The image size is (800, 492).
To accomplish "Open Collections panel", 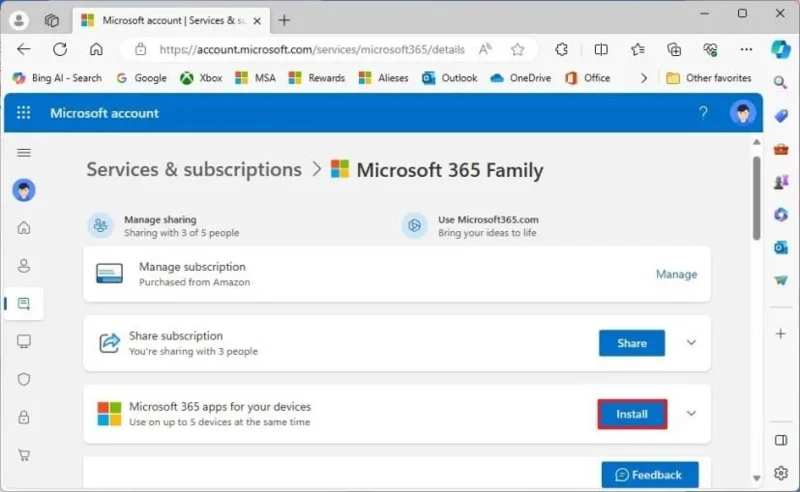I will tap(674, 49).
